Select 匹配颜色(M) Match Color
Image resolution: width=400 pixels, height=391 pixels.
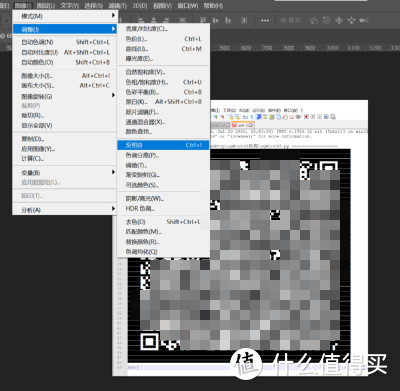tap(163, 231)
